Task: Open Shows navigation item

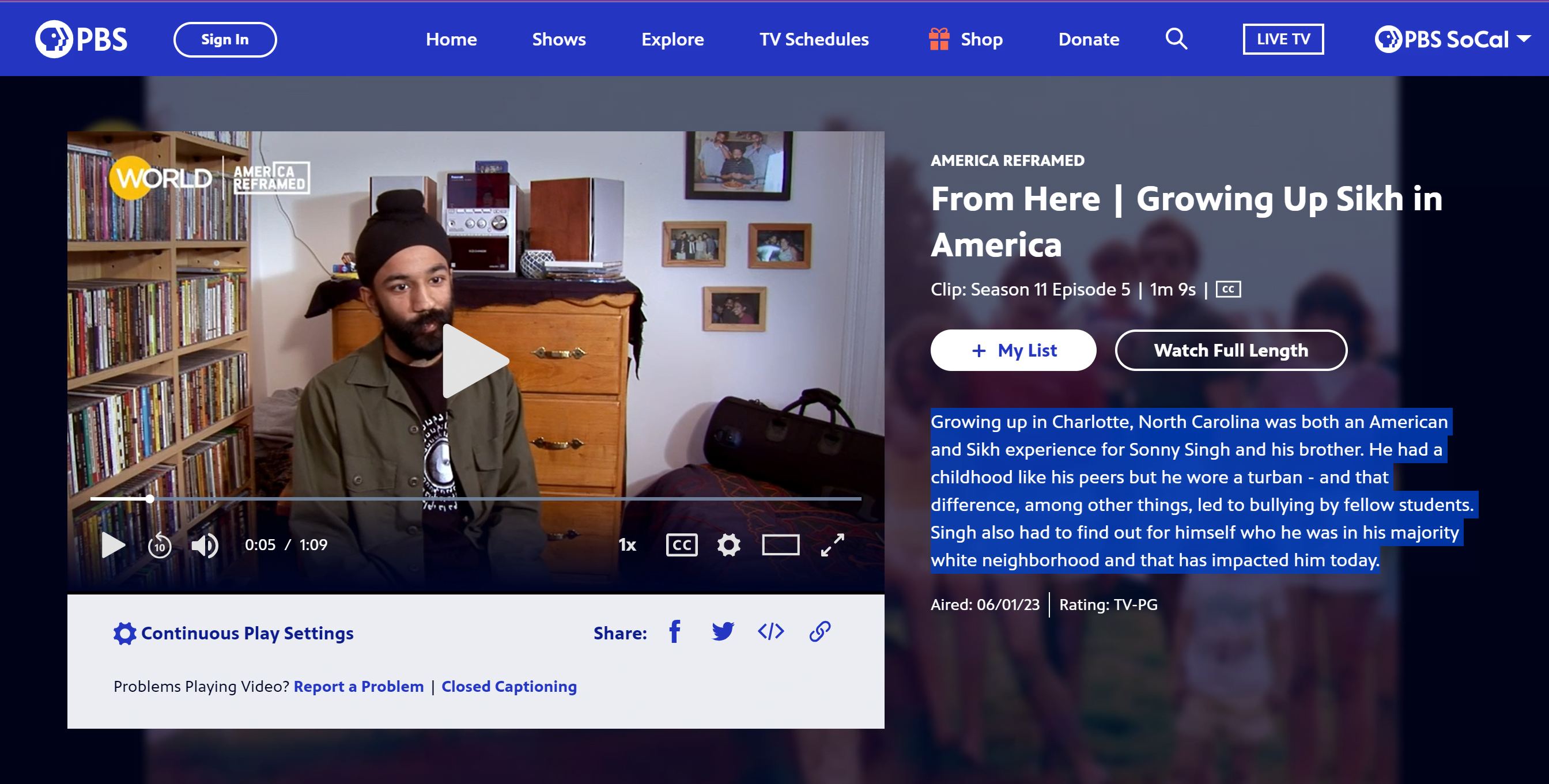Action: click(558, 39)
